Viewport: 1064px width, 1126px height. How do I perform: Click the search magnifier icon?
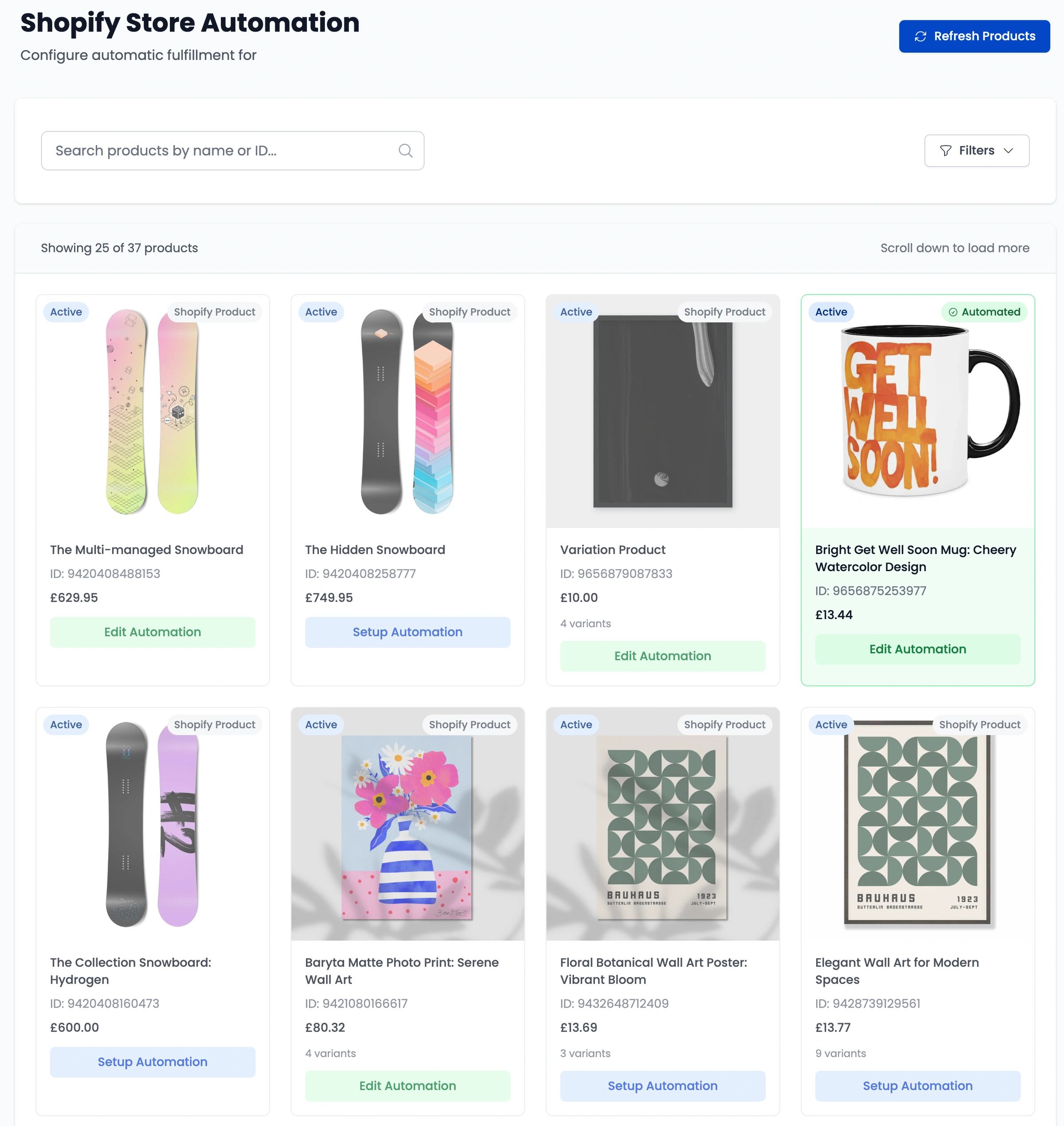405,150
